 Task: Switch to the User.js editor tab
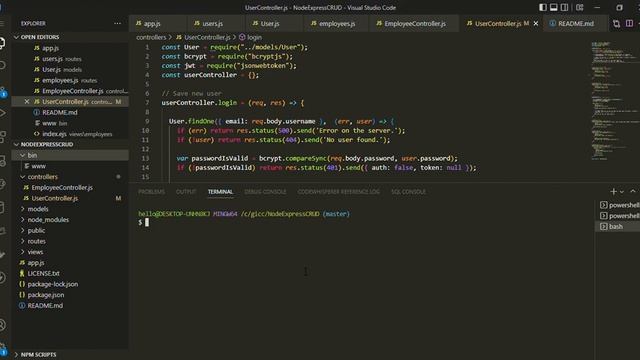point(275,24)
